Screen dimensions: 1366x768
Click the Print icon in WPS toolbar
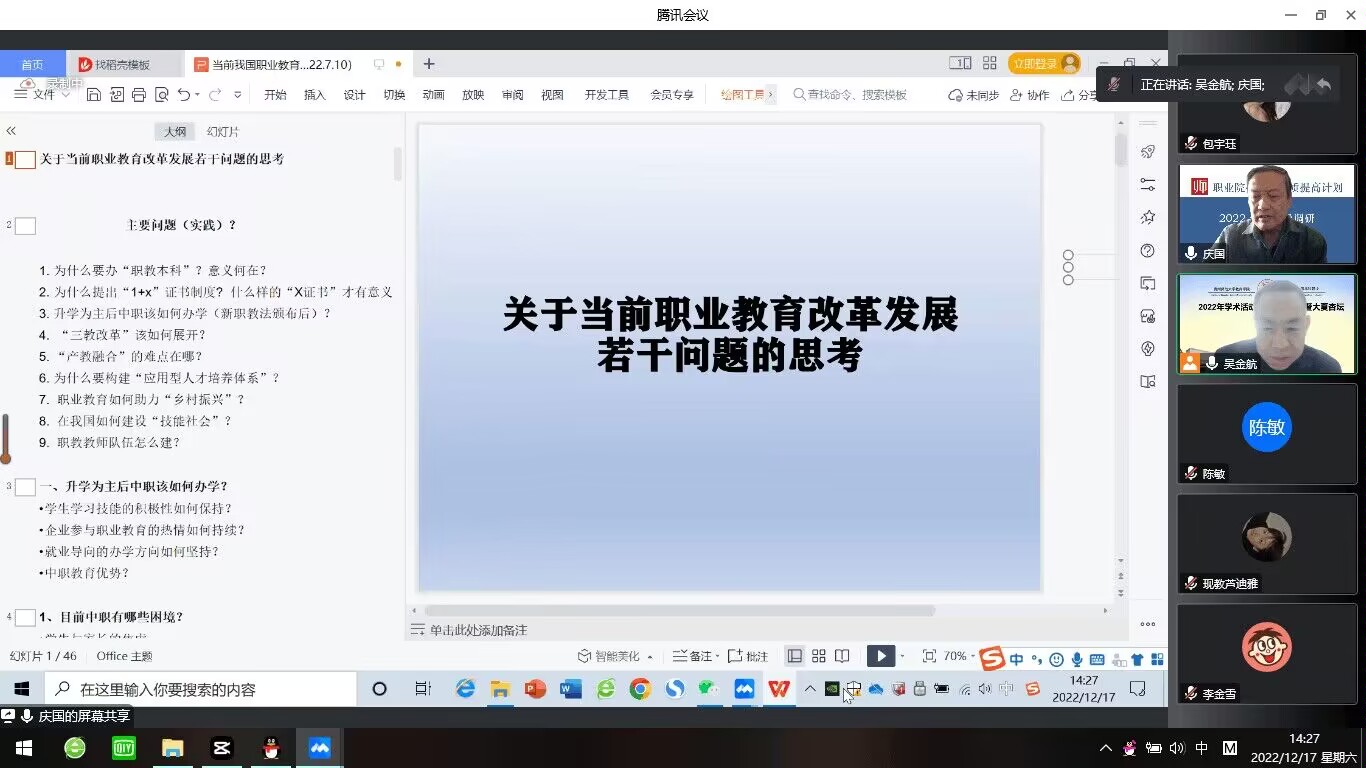point(139,95)
